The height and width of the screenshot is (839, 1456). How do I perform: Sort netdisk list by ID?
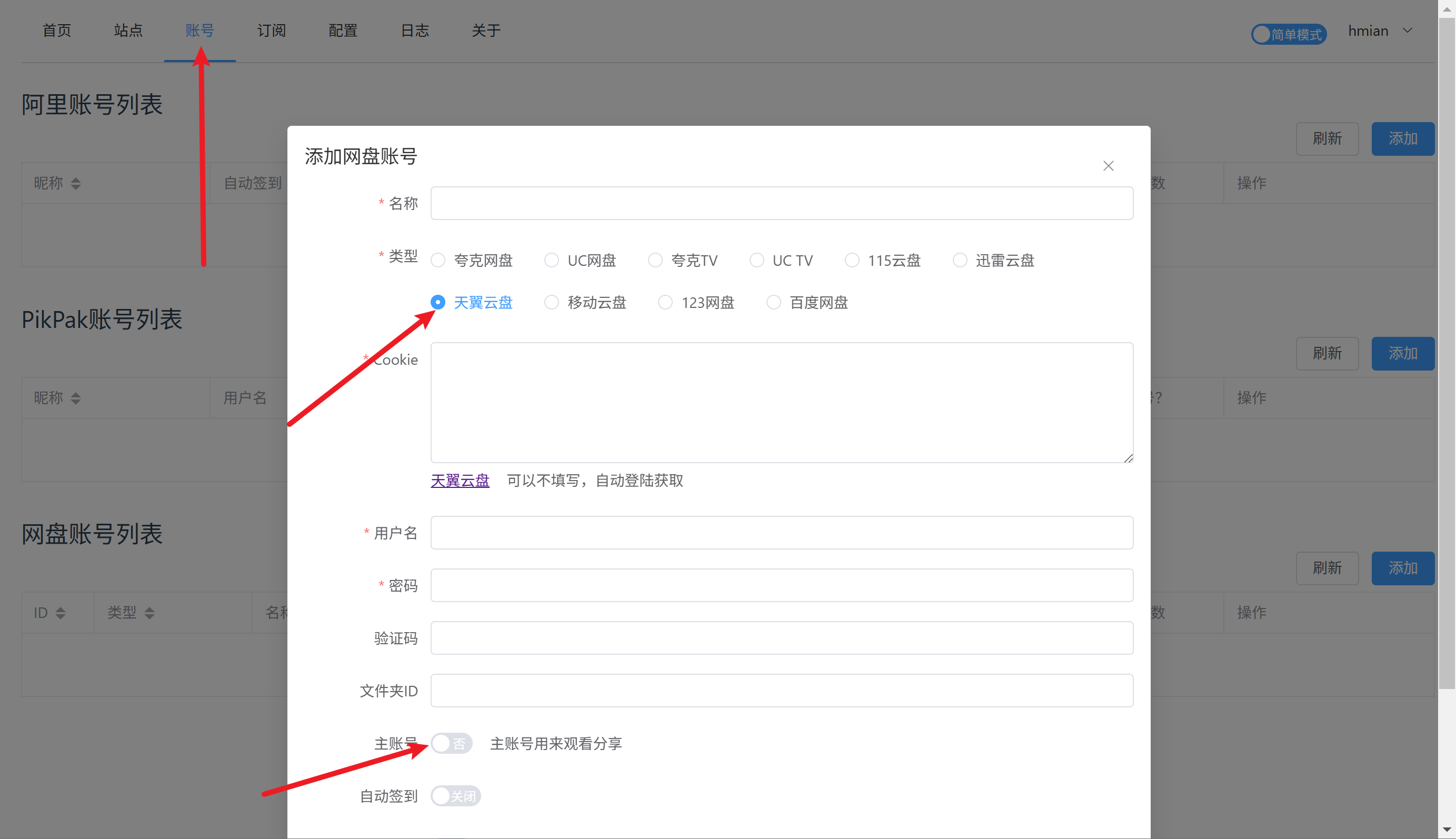(x=61, y=613)
